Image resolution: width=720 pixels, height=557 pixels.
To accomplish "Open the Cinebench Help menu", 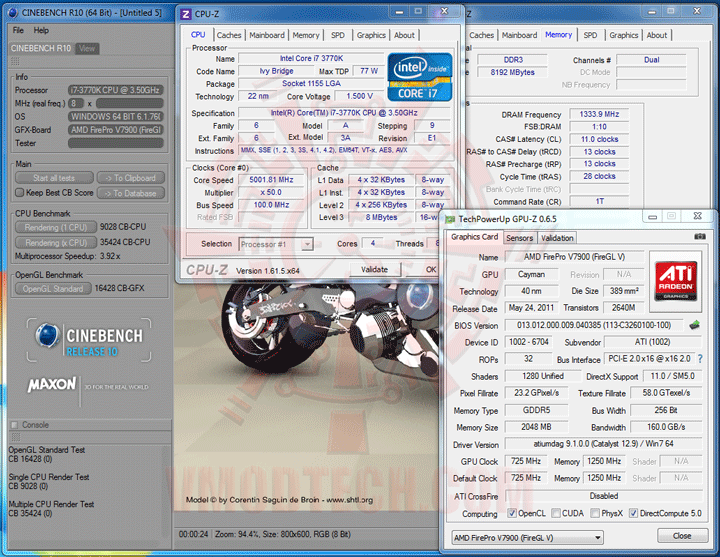I will tap(41, 30).
